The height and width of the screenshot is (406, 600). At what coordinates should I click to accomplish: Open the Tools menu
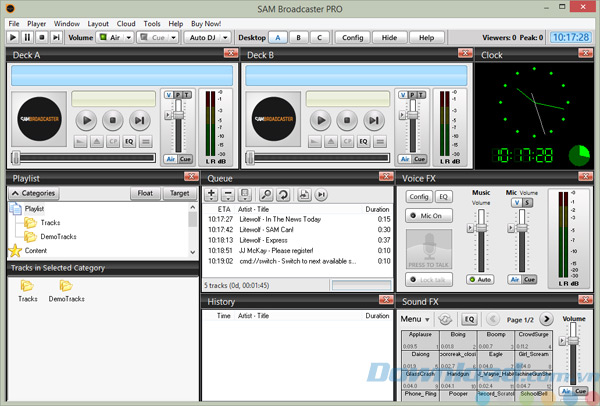click(x=152, y=24)
